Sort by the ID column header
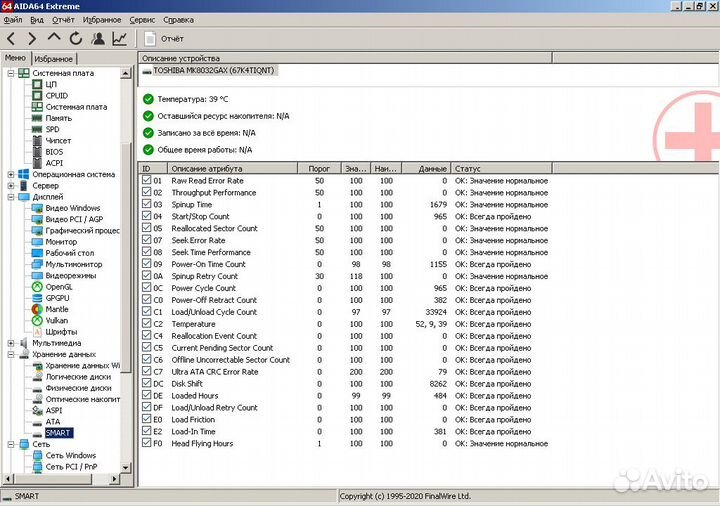Image resolution: width=720 pixels, height=506 pixels. [x=153, y=169]
